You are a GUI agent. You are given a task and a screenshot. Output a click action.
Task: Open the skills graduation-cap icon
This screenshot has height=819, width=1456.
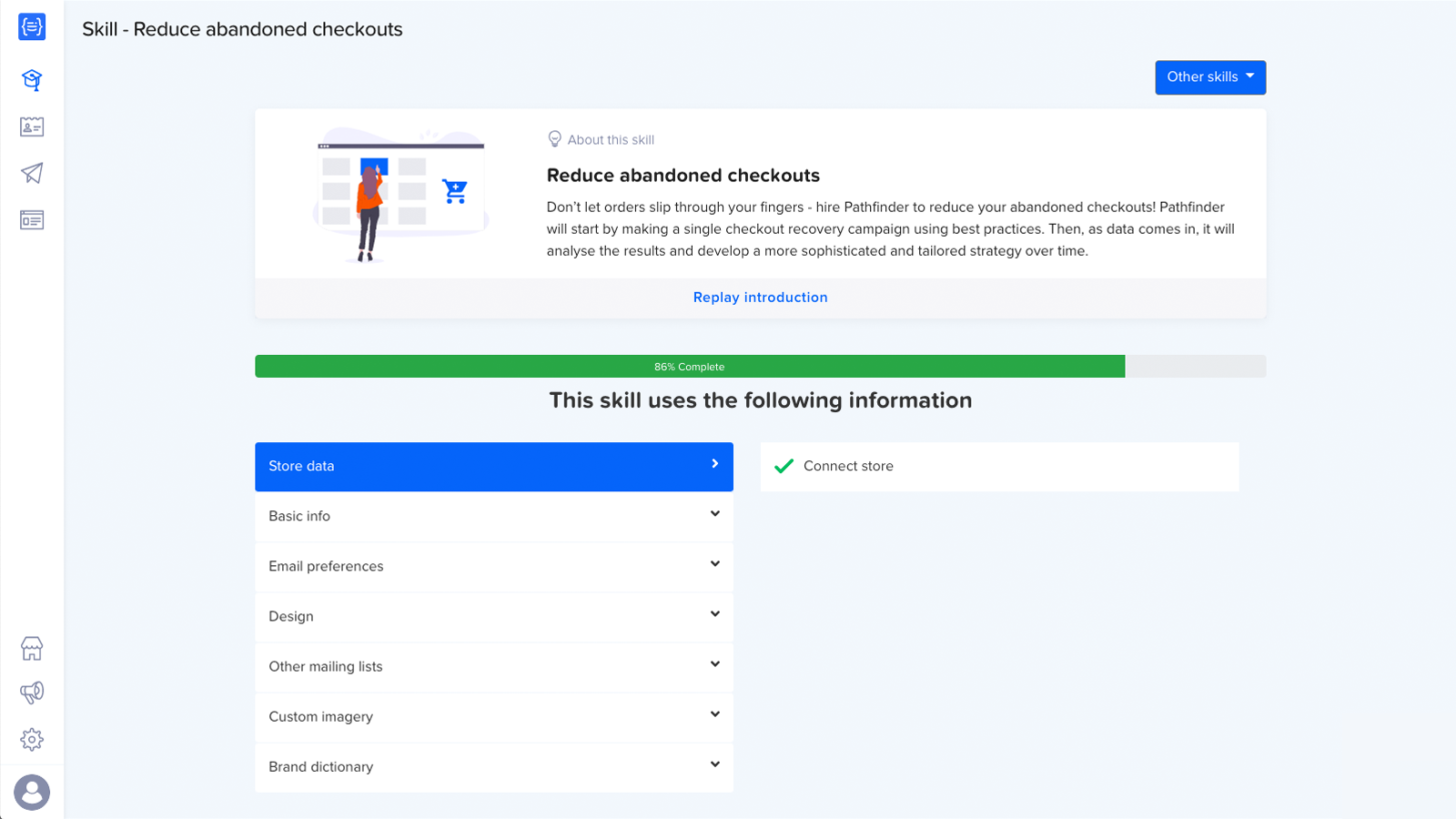point(32,80)
